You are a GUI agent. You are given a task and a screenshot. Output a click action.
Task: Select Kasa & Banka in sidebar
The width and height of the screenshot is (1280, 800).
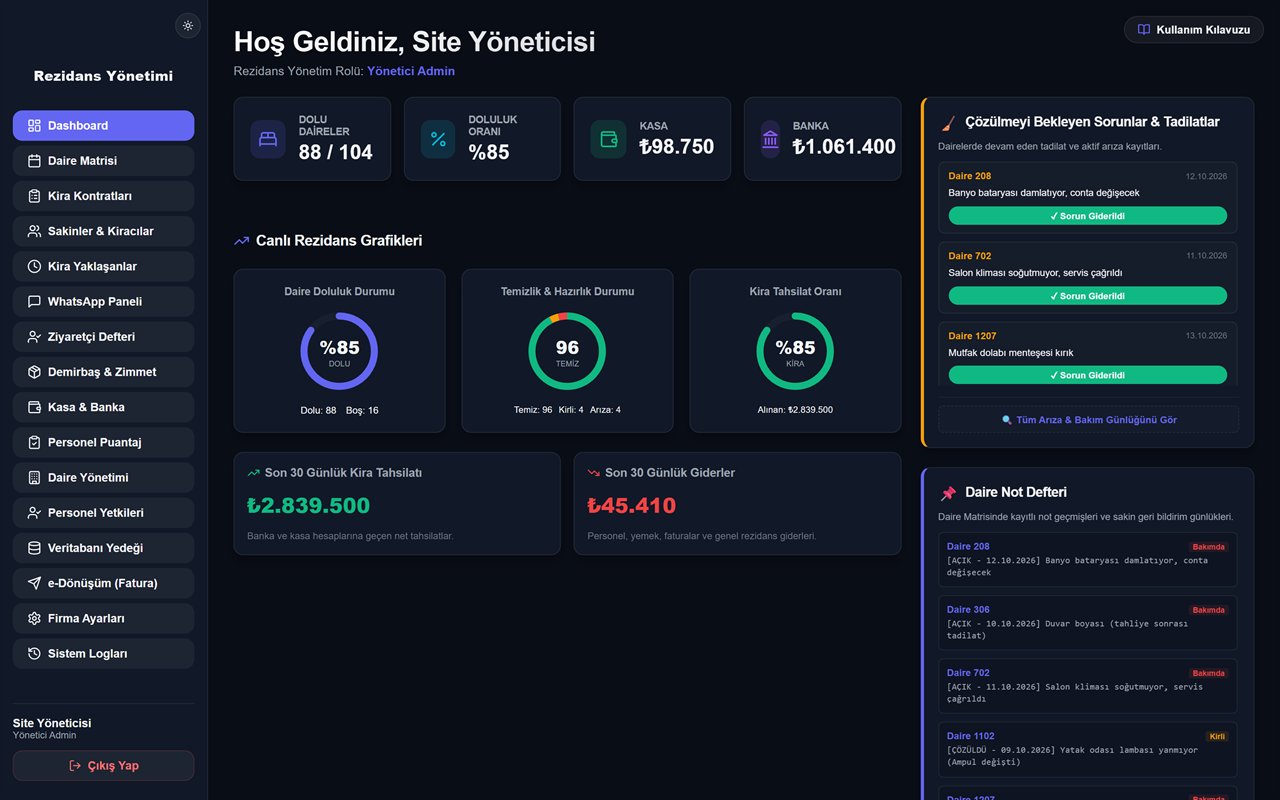pyautogui.click(x=104, y=407)
